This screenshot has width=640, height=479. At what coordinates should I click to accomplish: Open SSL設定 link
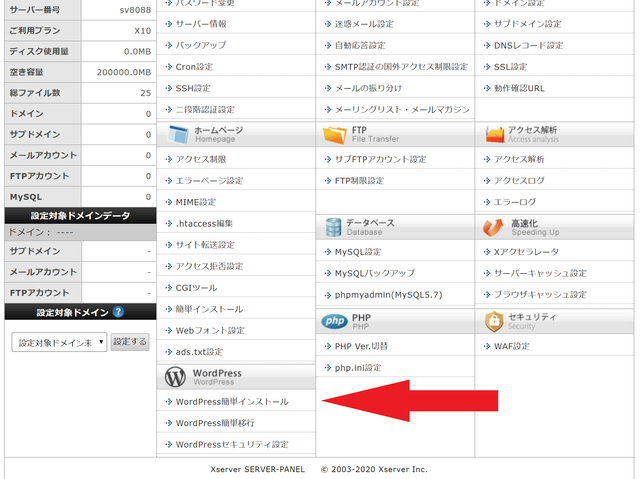tap(510, 67)
